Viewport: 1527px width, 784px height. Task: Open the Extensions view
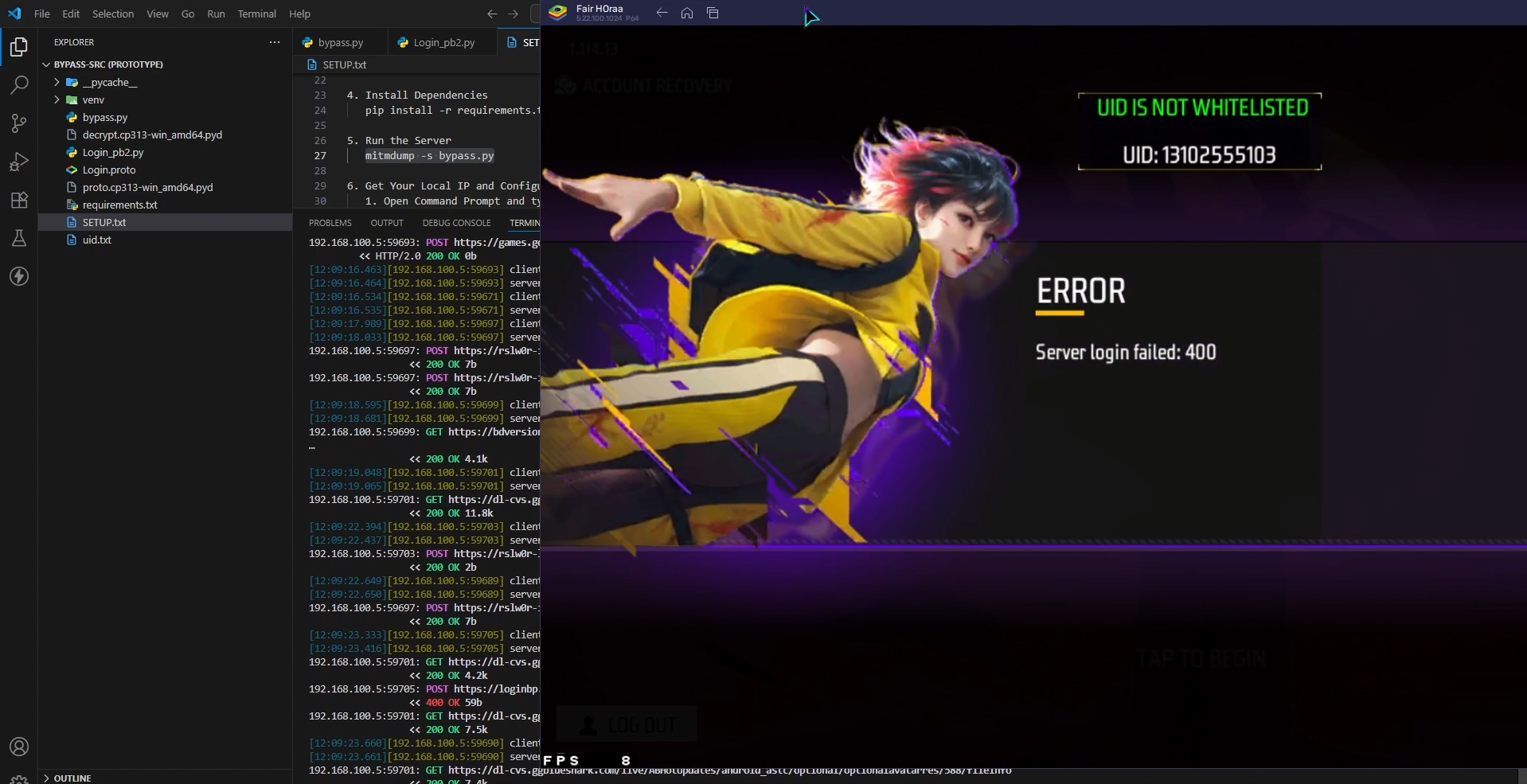(x=18, y=200)
